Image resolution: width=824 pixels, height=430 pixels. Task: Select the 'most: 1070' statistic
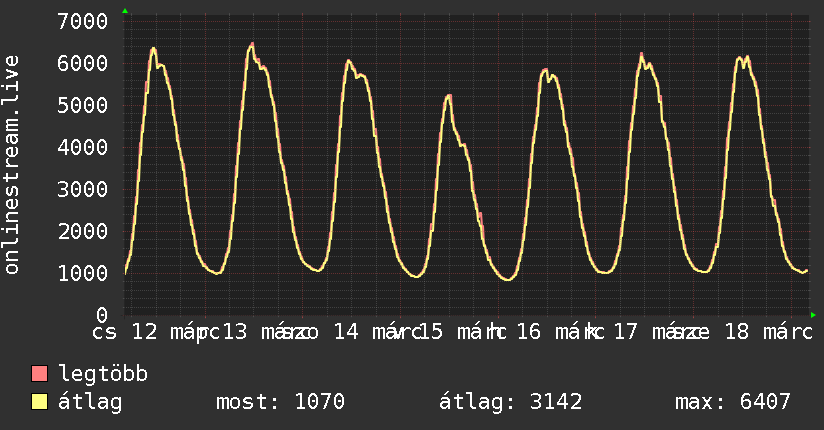280,402
